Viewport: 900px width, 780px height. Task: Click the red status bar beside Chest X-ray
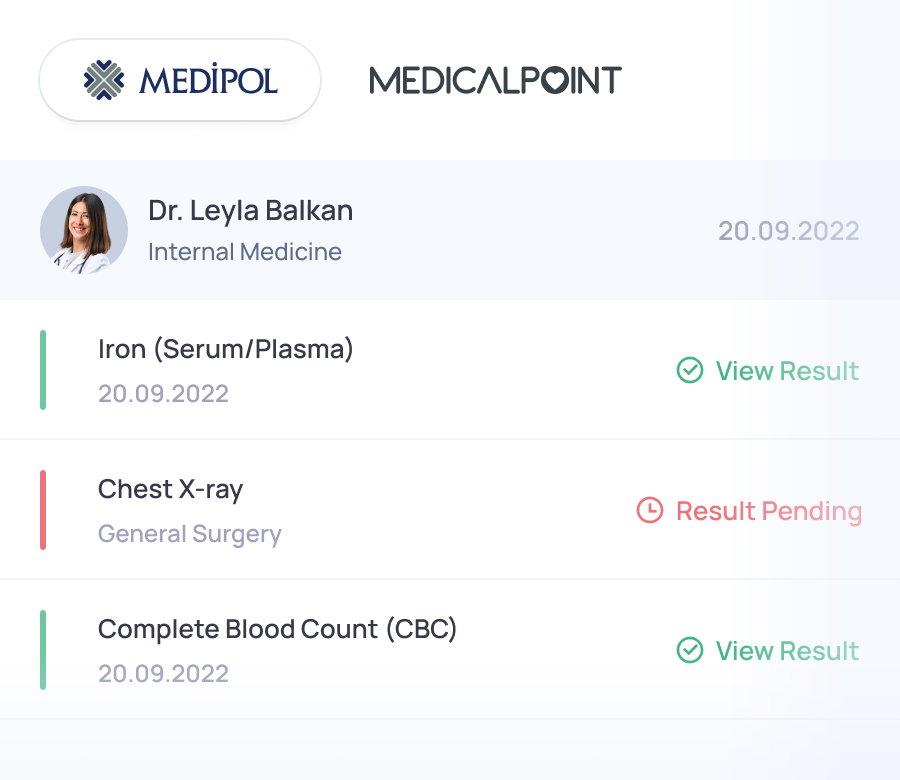(43, 510)
